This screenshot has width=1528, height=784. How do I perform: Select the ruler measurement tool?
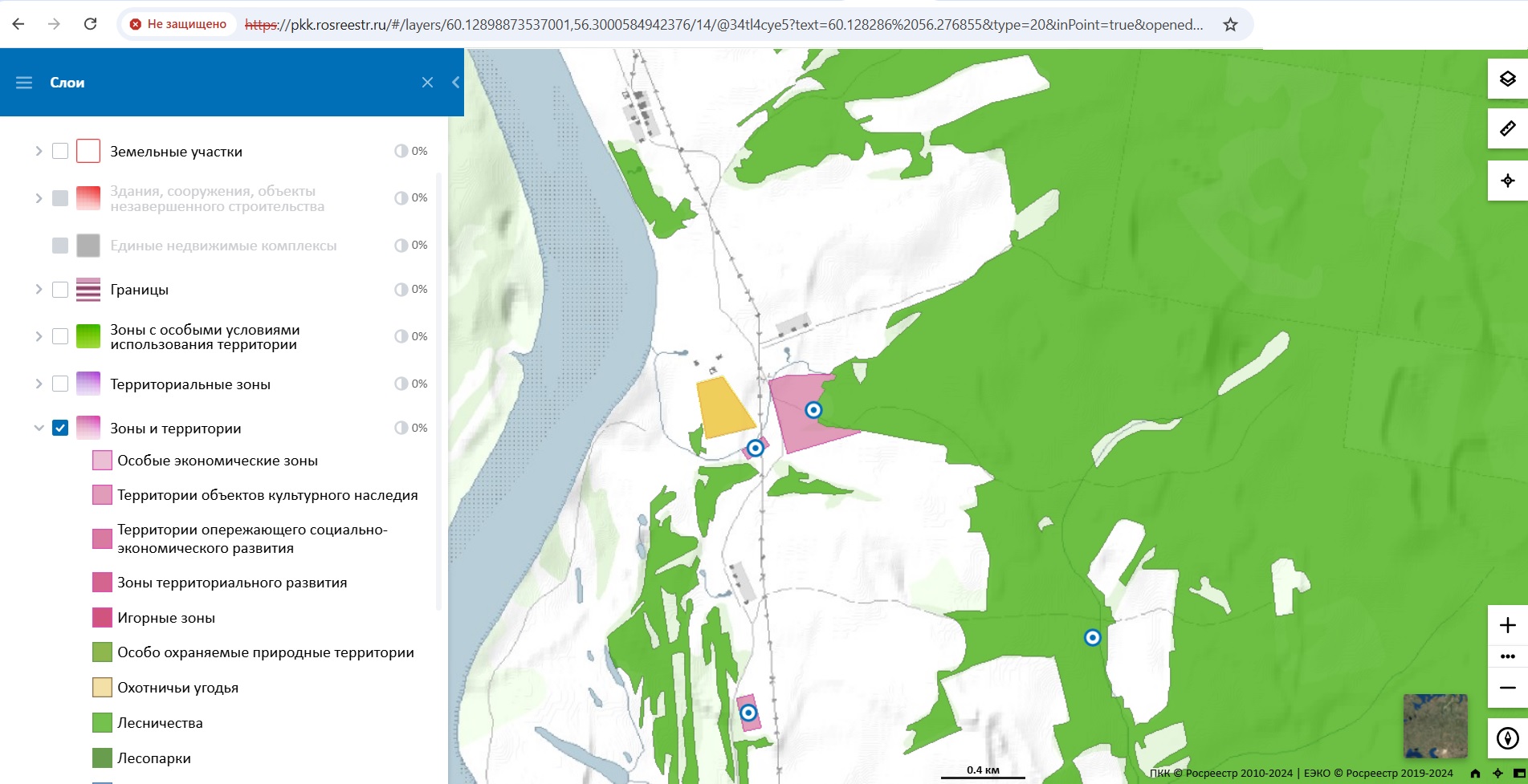[1507, 128]
